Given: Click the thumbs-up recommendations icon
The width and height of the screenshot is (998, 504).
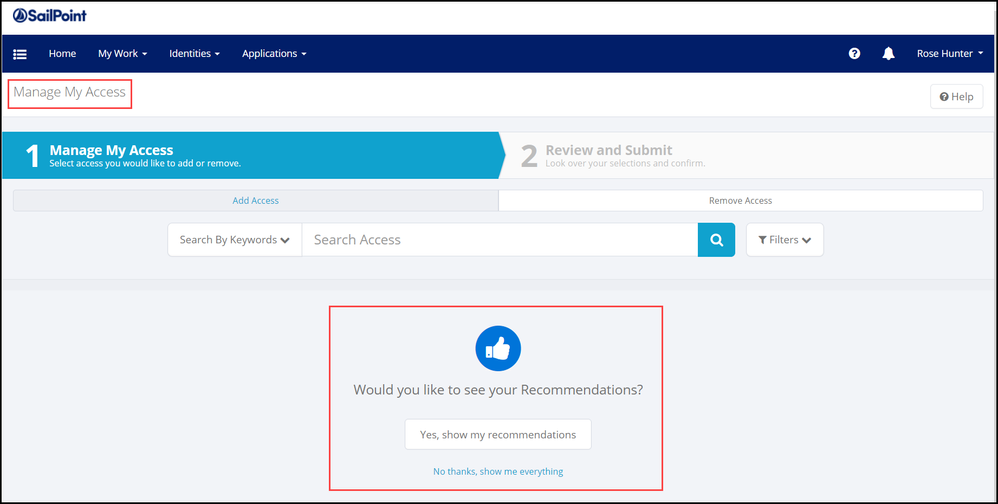Looking at the screenshot, I should [498, 349].
